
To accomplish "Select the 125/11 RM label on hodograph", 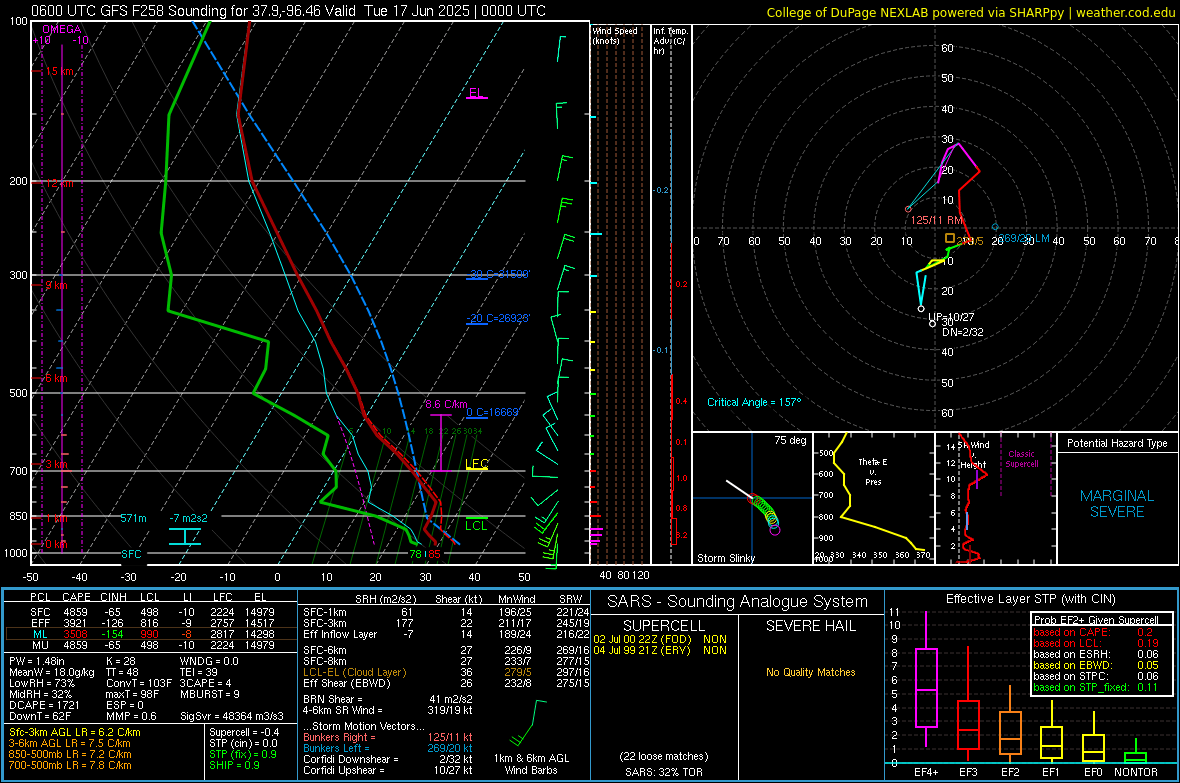I will (x=936, y=220).
